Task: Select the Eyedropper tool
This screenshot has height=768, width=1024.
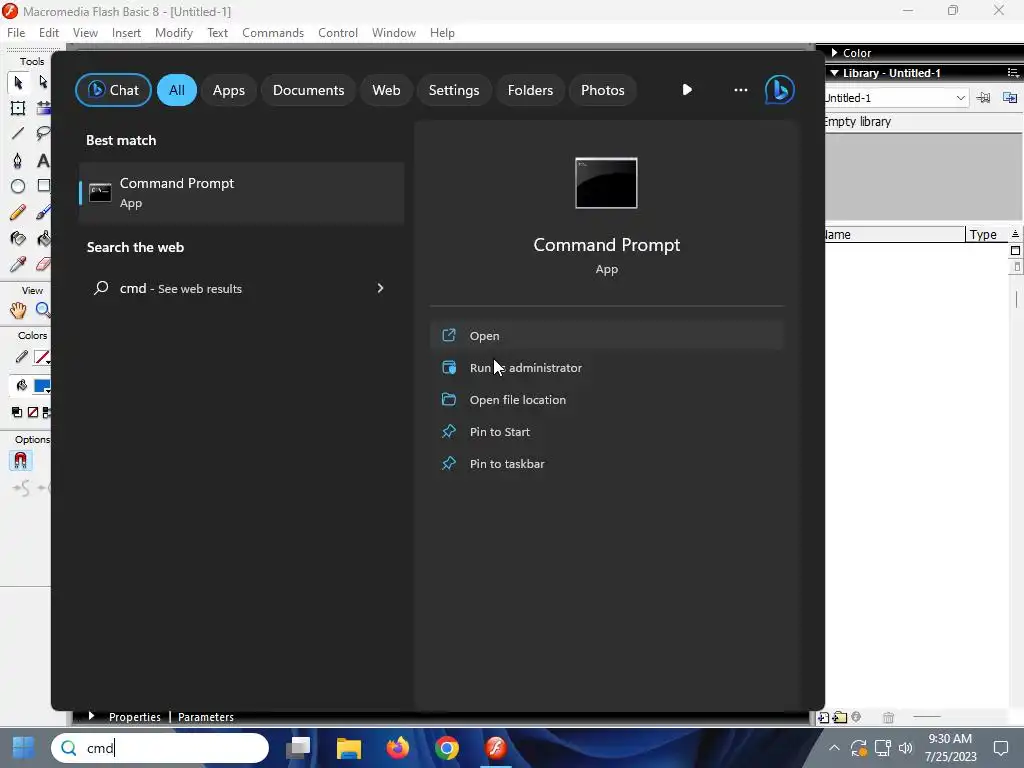Action: pyautogui.click(x=18, y=264)
